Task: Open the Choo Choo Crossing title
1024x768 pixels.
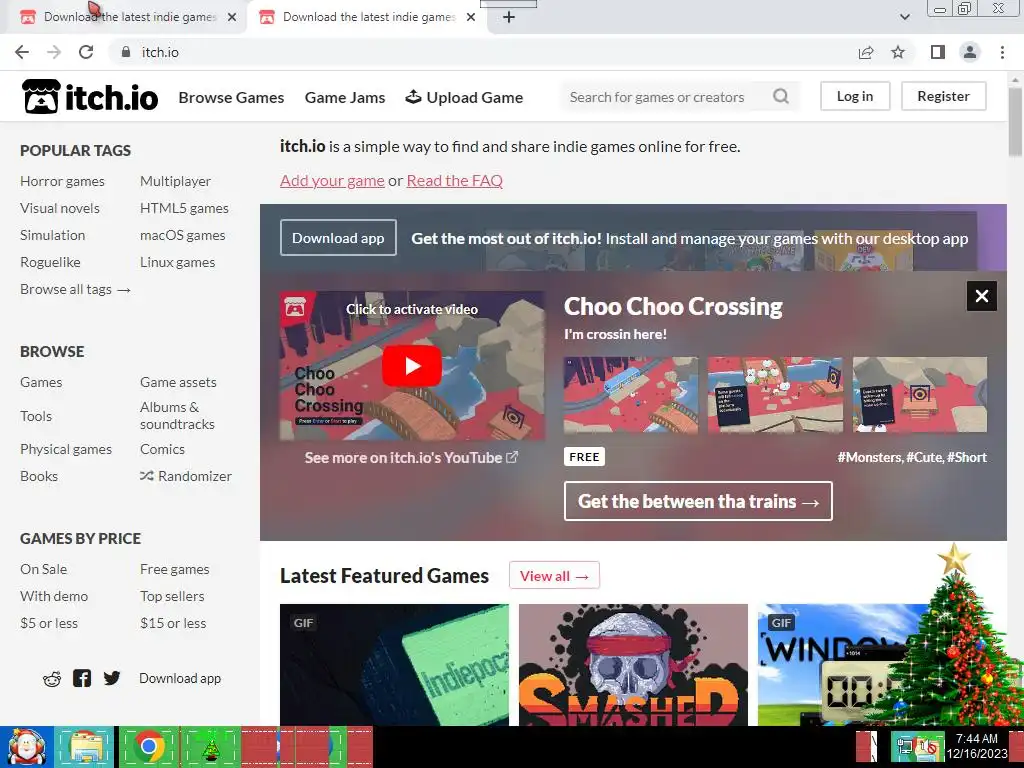Action: point(673,306)
